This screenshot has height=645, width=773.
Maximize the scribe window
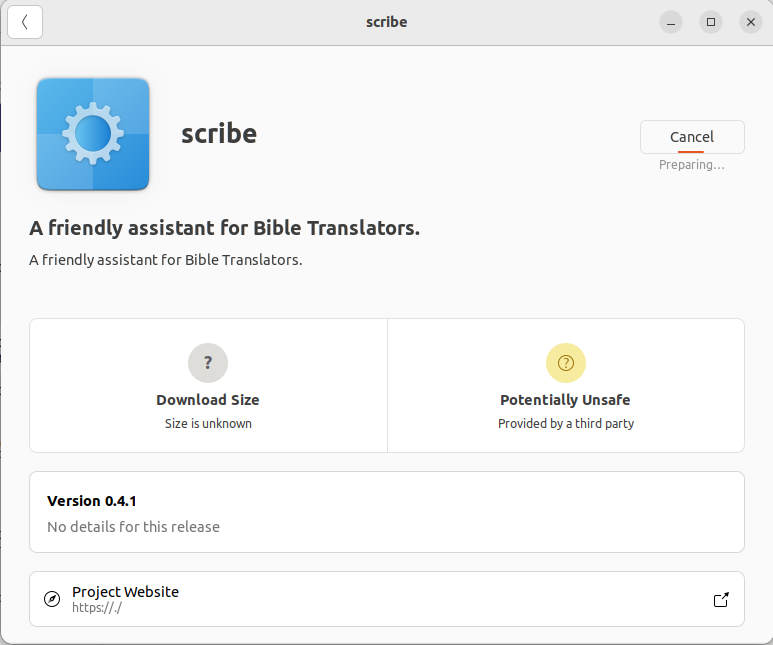click(711, 22)
